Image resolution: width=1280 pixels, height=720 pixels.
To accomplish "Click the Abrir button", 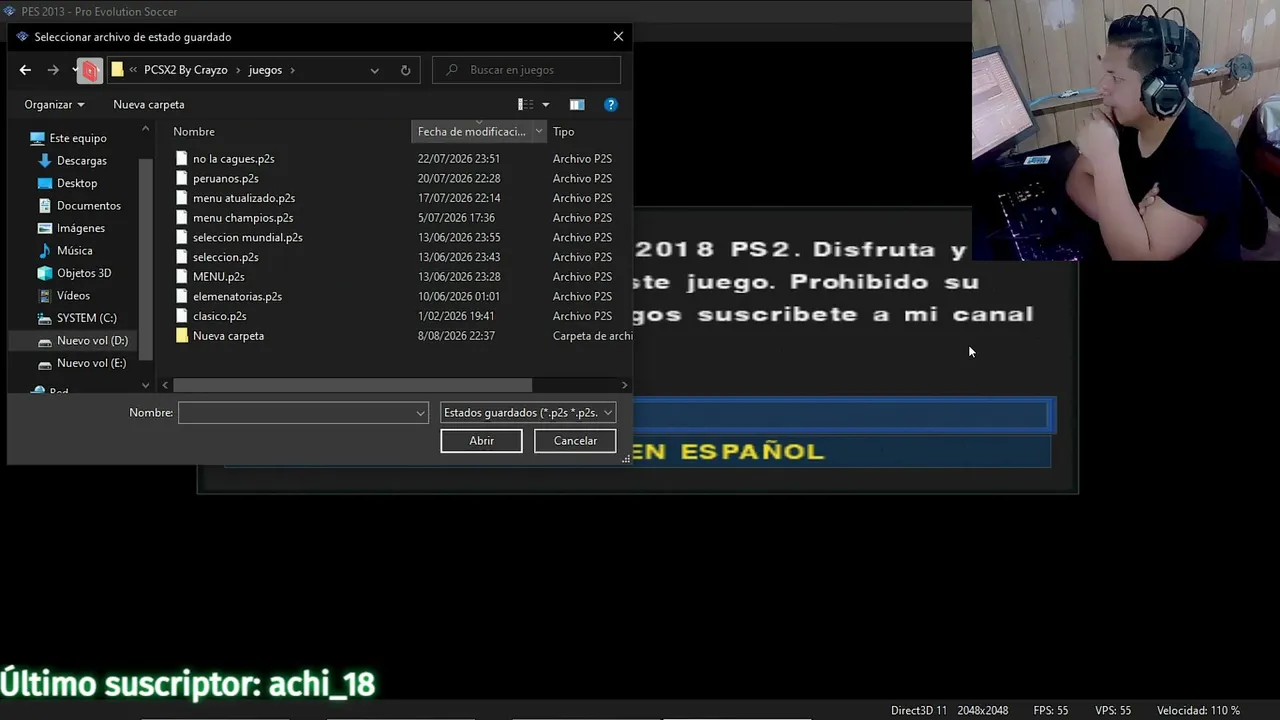I will tap(481, 441).
